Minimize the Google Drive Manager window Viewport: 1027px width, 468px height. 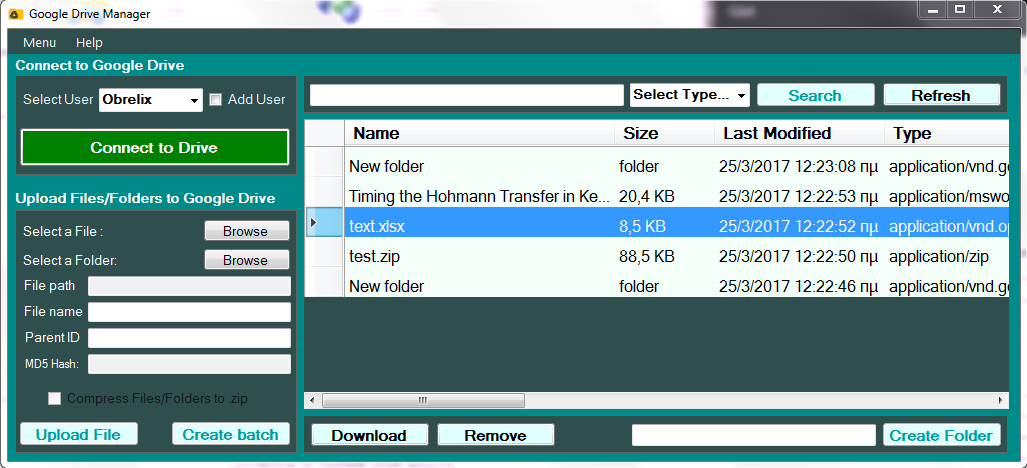point(933,9)
